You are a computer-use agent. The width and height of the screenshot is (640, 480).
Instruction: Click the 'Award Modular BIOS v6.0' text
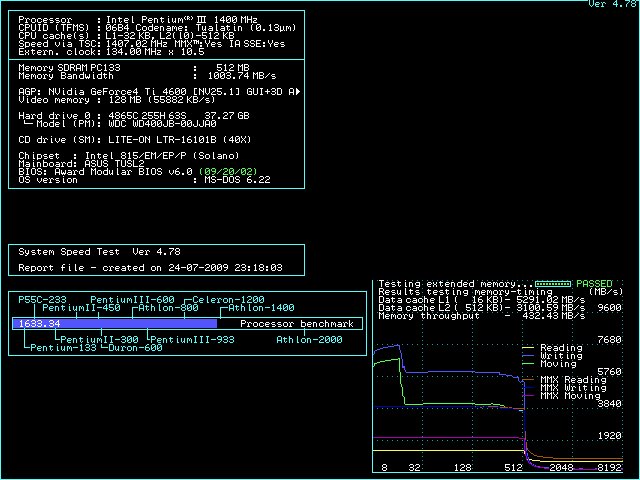[123, 171]
